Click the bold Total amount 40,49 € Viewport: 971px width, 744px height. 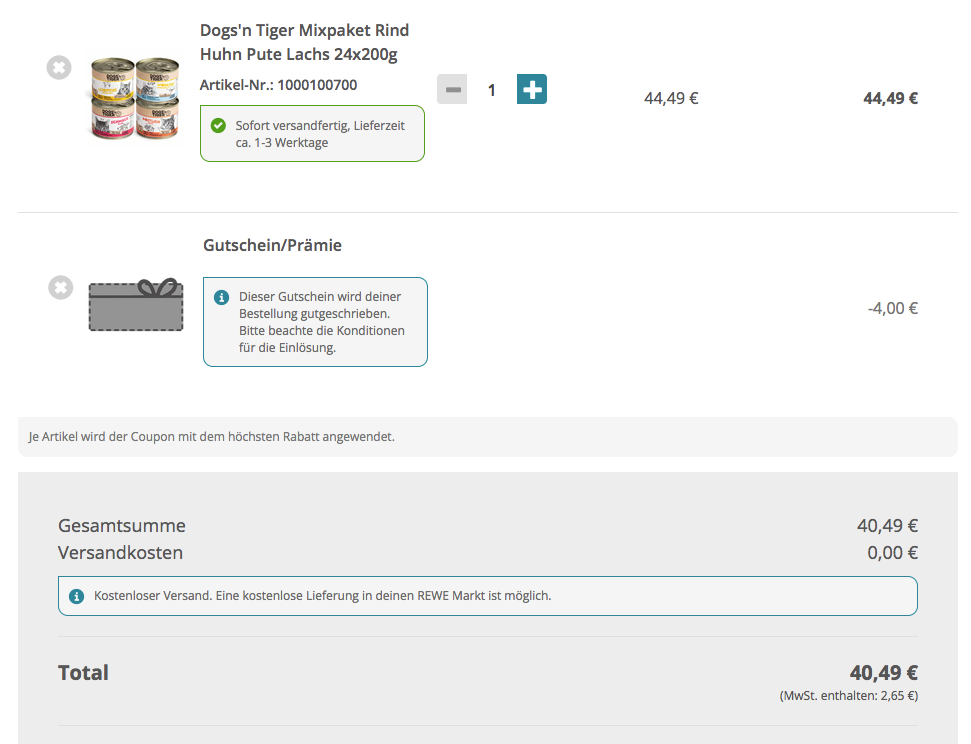pyautogui.click(x=883, y=673)
